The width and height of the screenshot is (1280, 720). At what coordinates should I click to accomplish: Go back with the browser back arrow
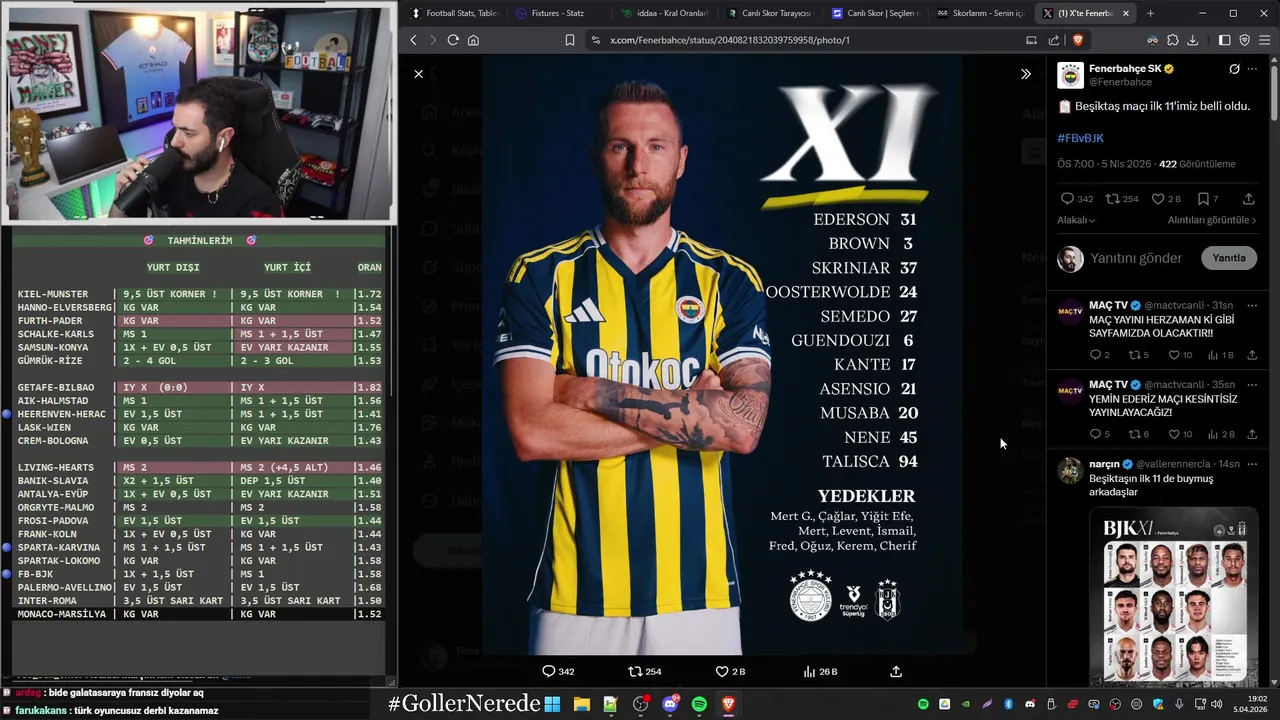point(413,40)
